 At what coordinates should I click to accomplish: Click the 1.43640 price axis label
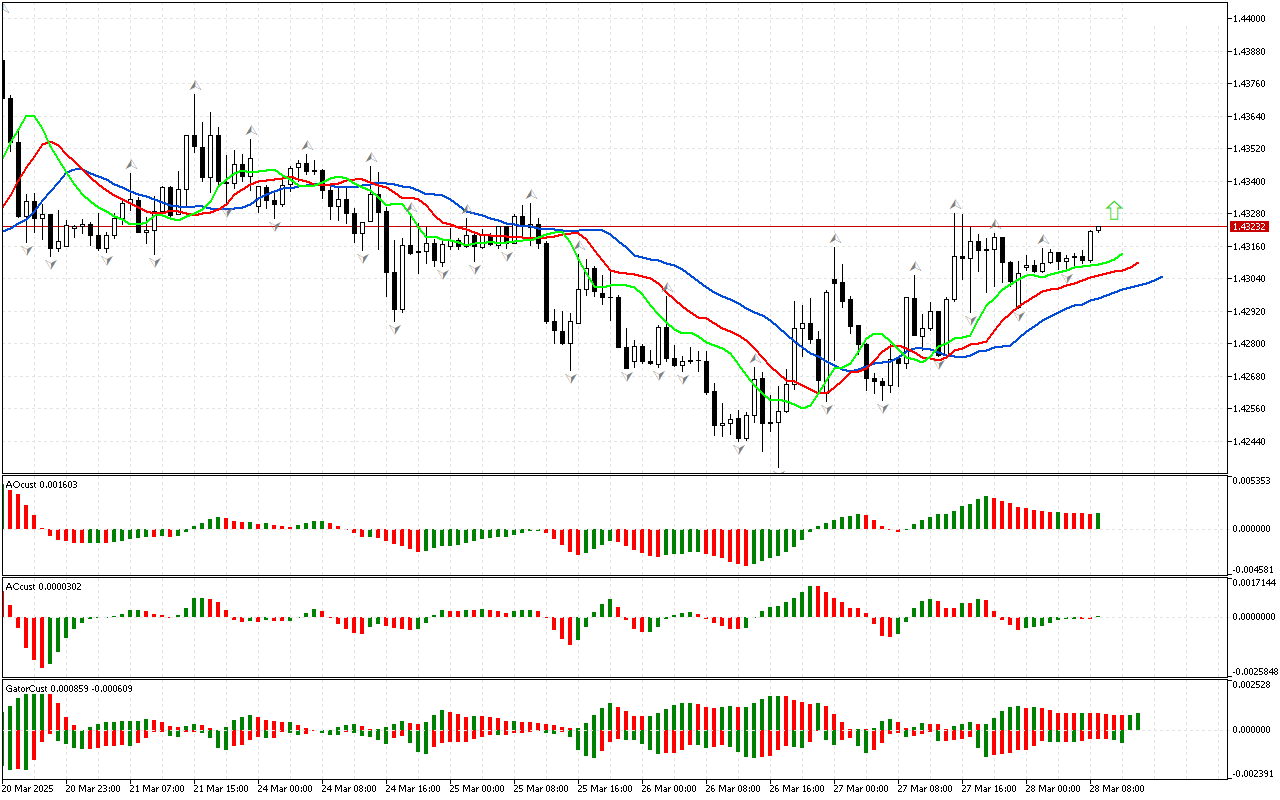1250,117
